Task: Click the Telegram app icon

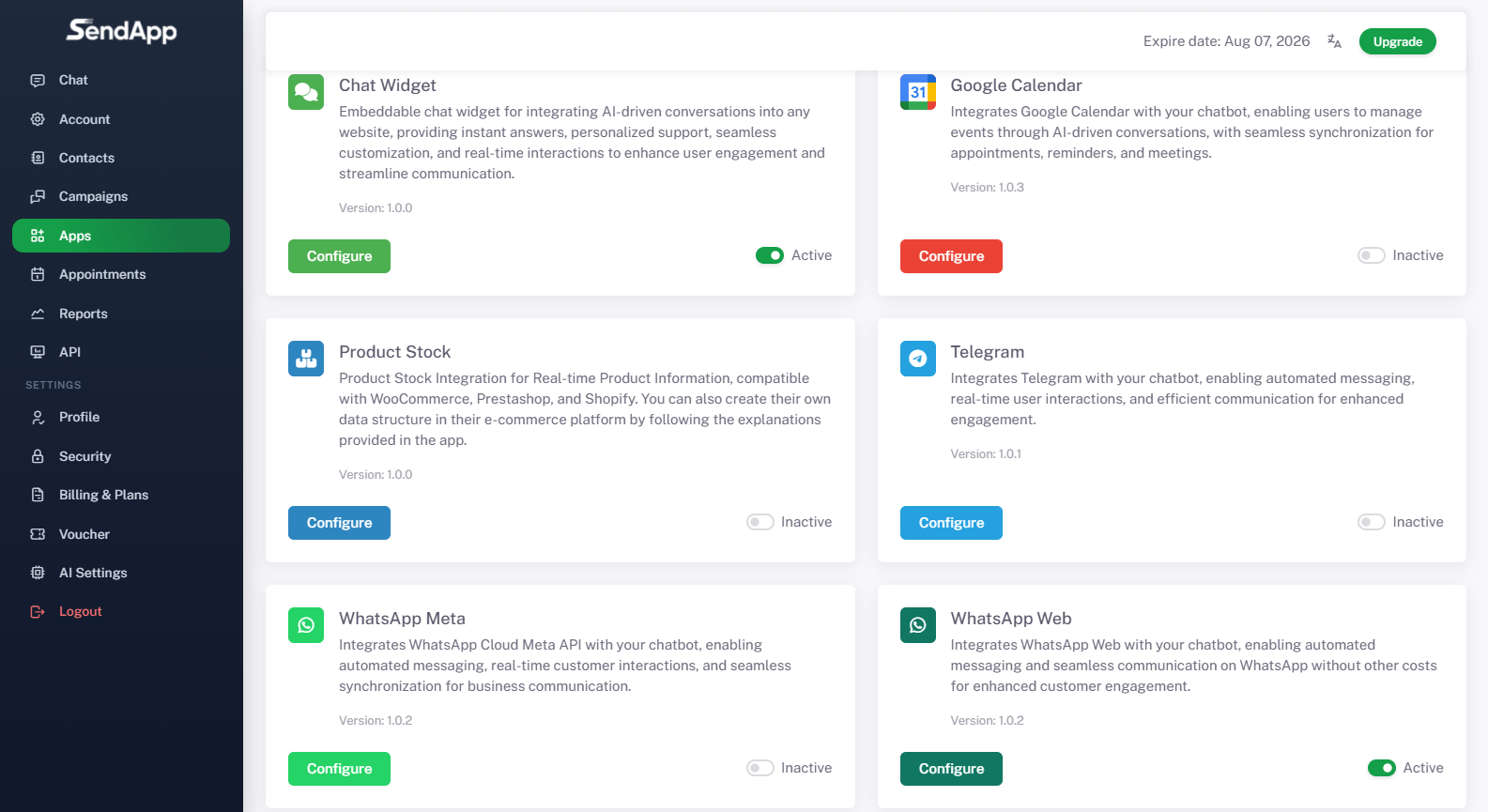Action: [x=918, y=359]
